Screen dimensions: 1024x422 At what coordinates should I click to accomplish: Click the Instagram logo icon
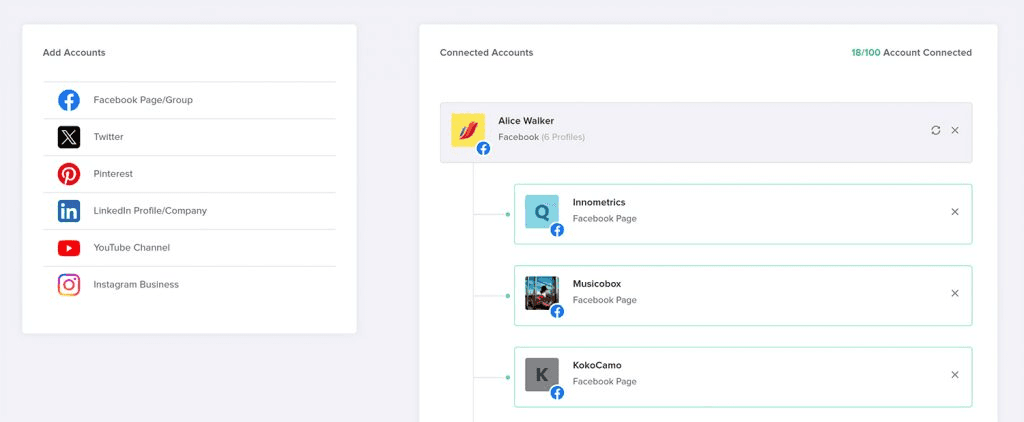pyautogui.click(x=69, y=285)
